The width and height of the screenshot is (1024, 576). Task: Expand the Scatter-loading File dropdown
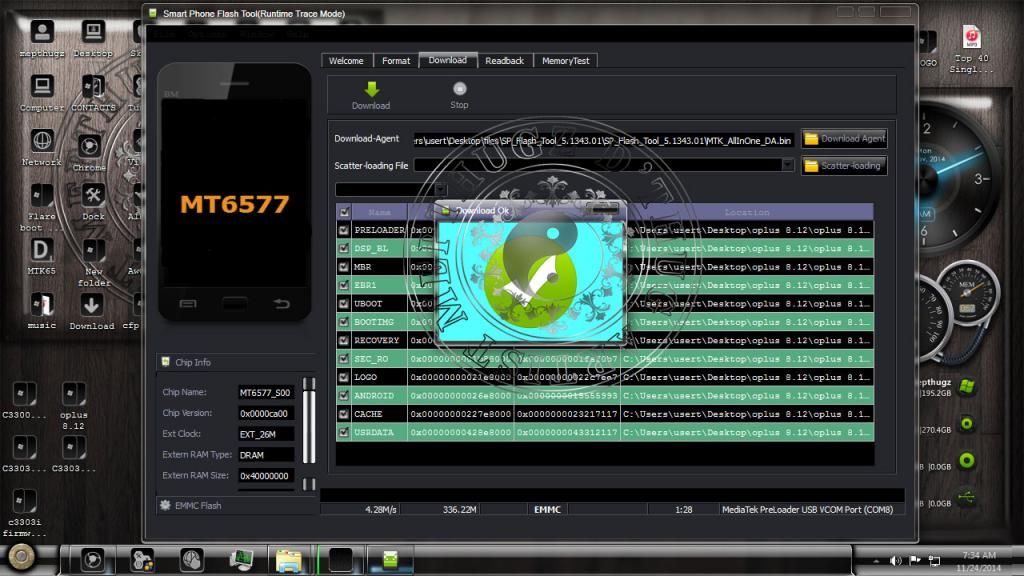[x=788, y=166]
